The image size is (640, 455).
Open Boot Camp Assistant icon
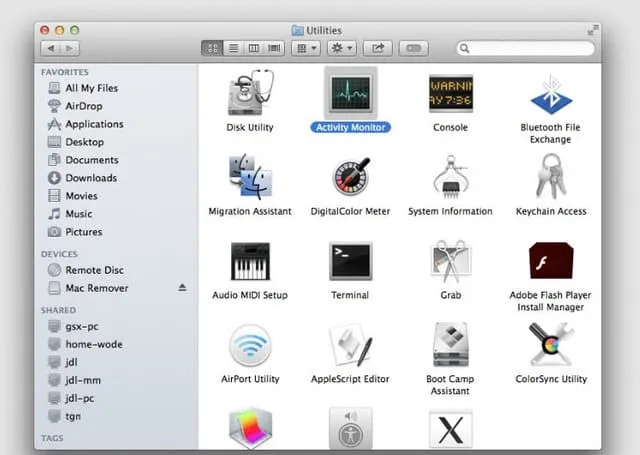451,344
